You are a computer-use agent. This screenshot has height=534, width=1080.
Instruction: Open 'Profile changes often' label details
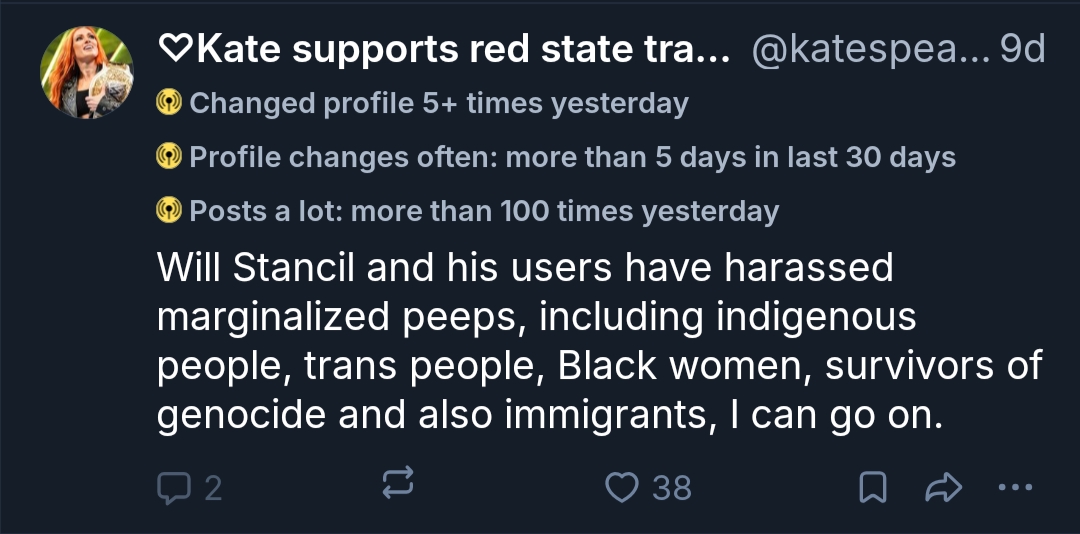[x=571, y=157]
